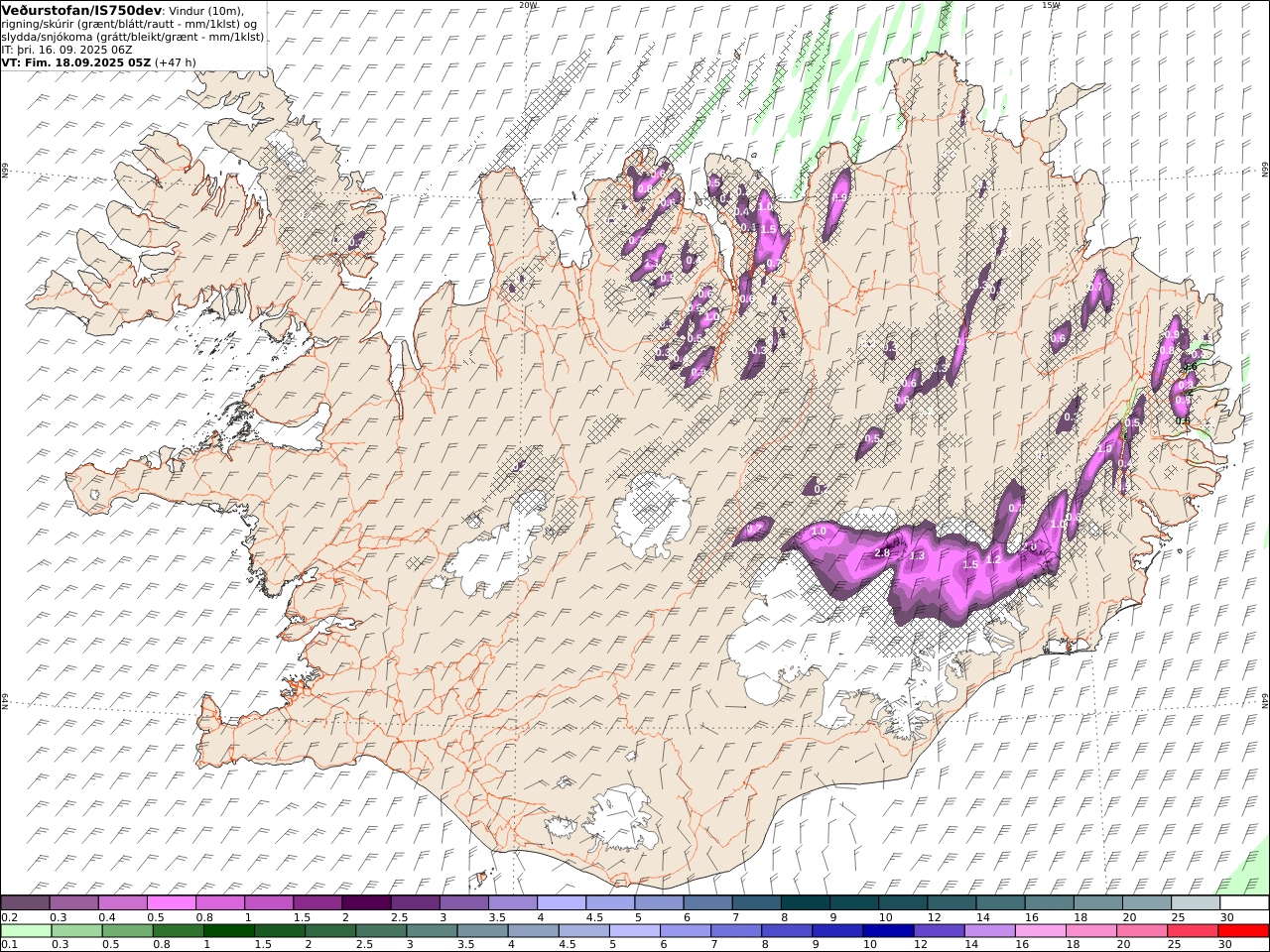Click the pale green 0.1 legend swatch
This screenshot has width=1270, height=952.
pos(25,931)
